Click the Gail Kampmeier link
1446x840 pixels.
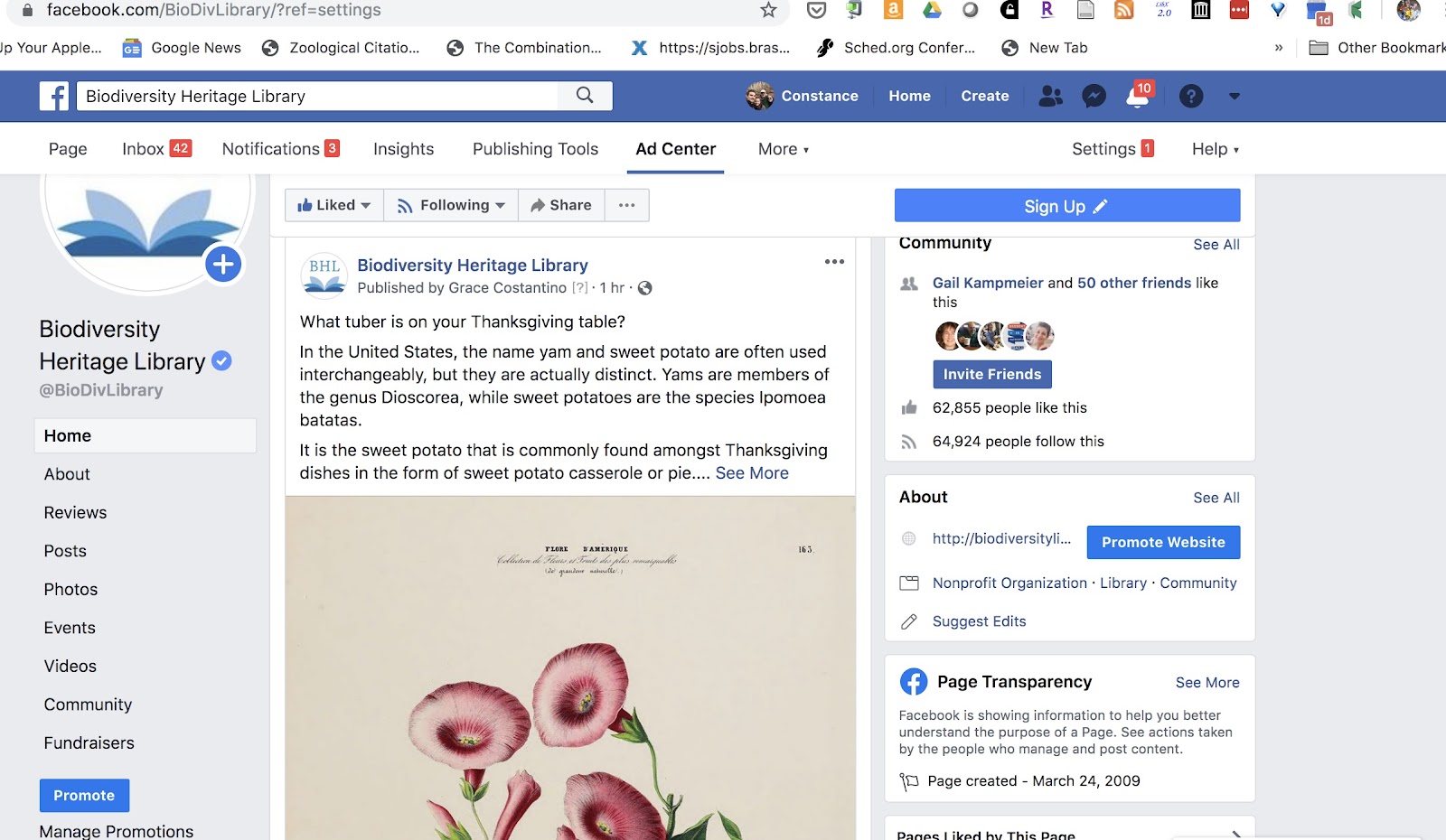click(x=988, y=283)
